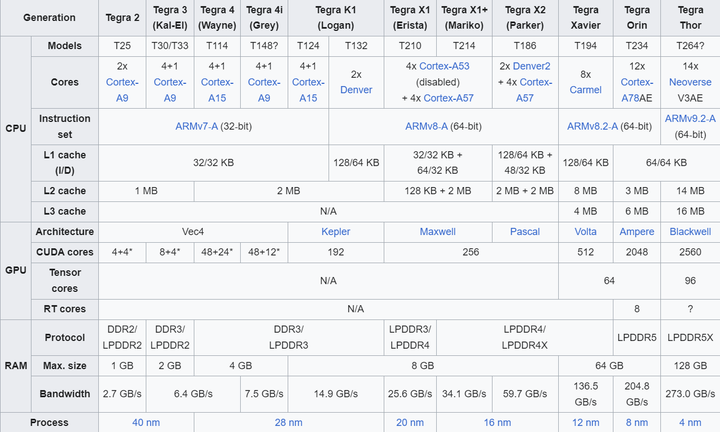The height and width of the screenshot is (432, 720).
Task: Click the 4 nm process link
Action: pyautogui.click(x=690, y=422)
